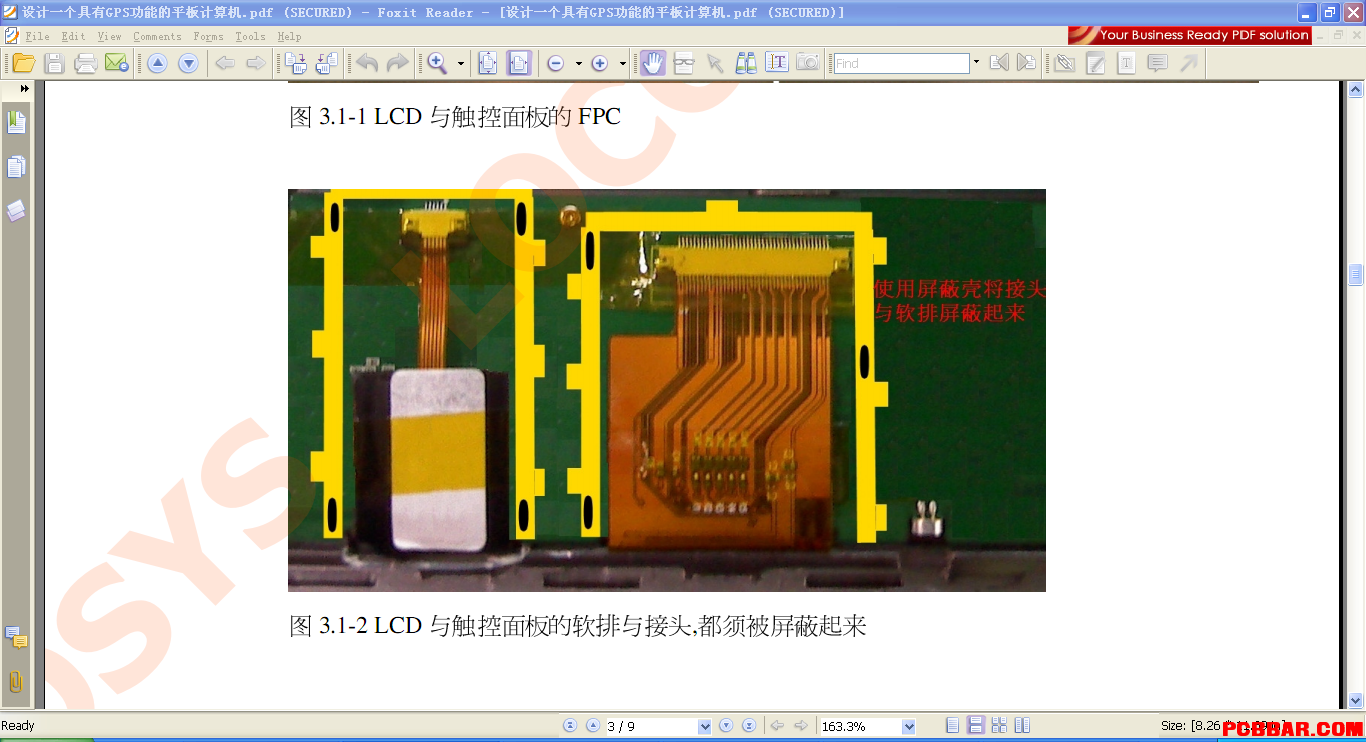Open the Edit menu
Image resolution: width=1366 pixels, height=742 pixels.
click(73, 36)
